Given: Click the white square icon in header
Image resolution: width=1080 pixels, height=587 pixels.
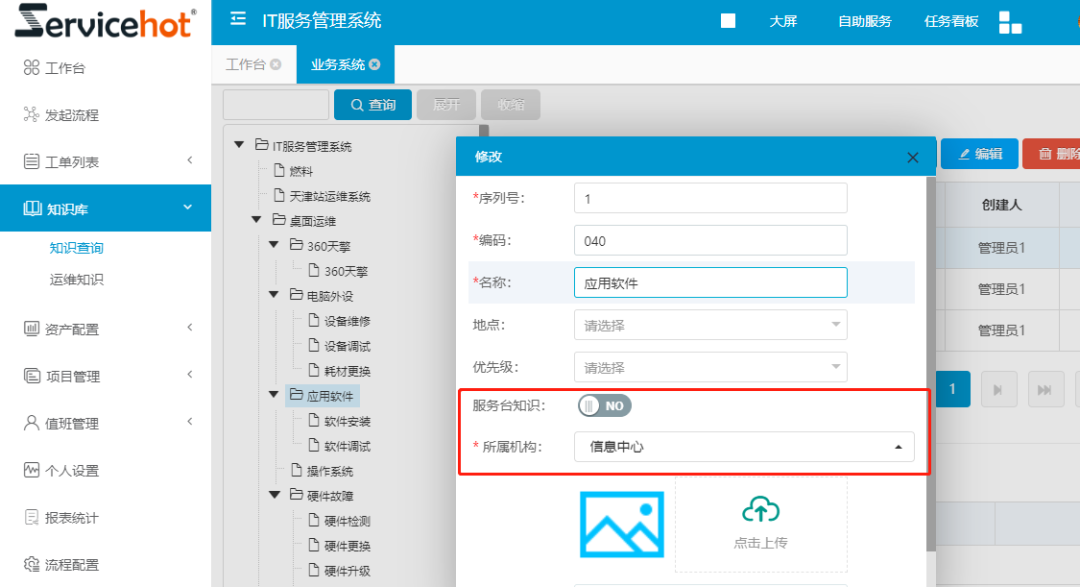Looking at the screenshot, I should [728, 21].
